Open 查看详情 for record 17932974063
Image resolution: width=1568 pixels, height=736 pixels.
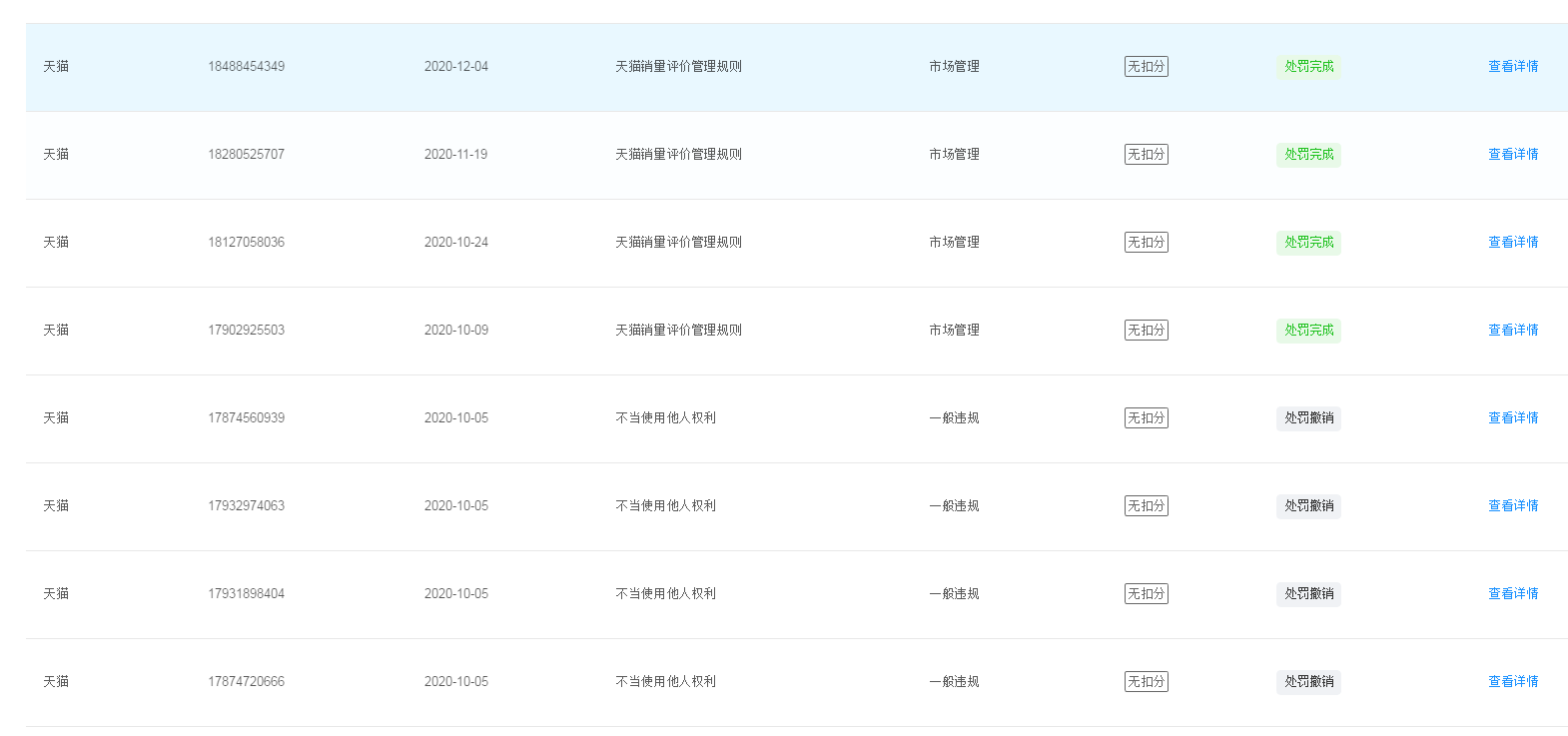1512,506
